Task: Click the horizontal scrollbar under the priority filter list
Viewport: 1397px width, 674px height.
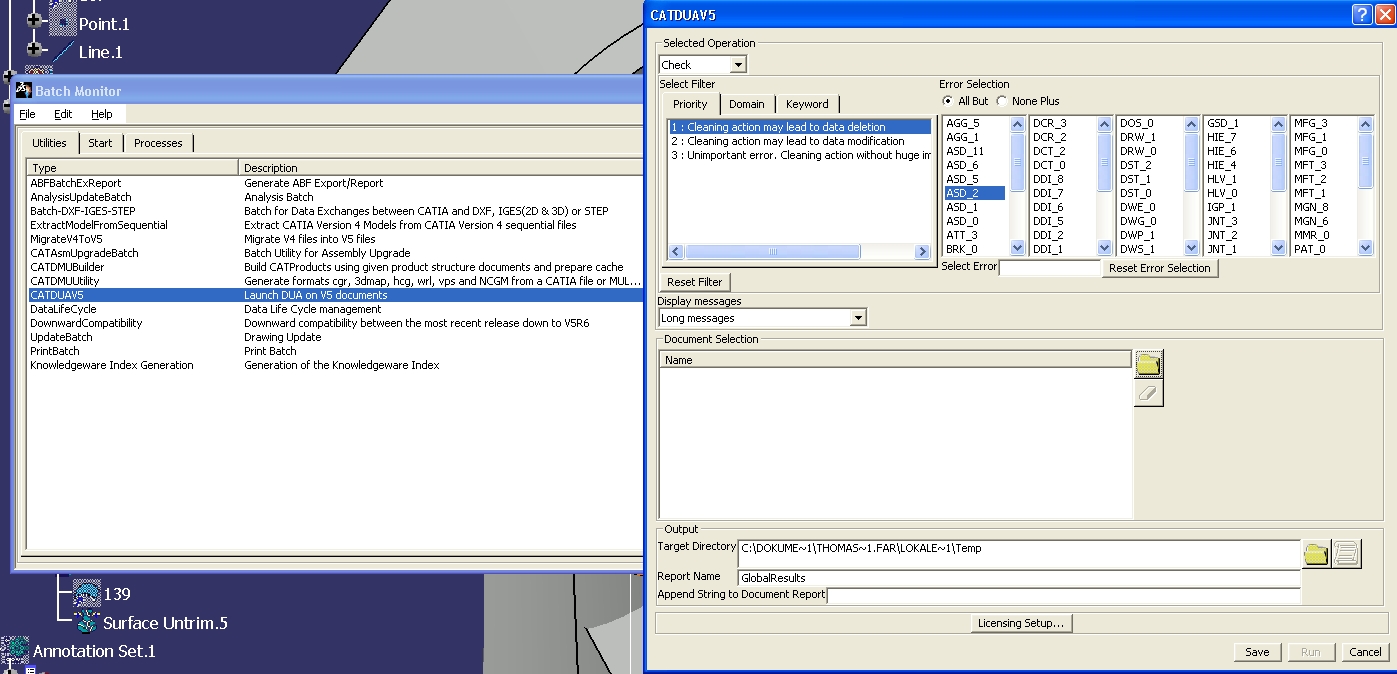Action: [799, 252]
